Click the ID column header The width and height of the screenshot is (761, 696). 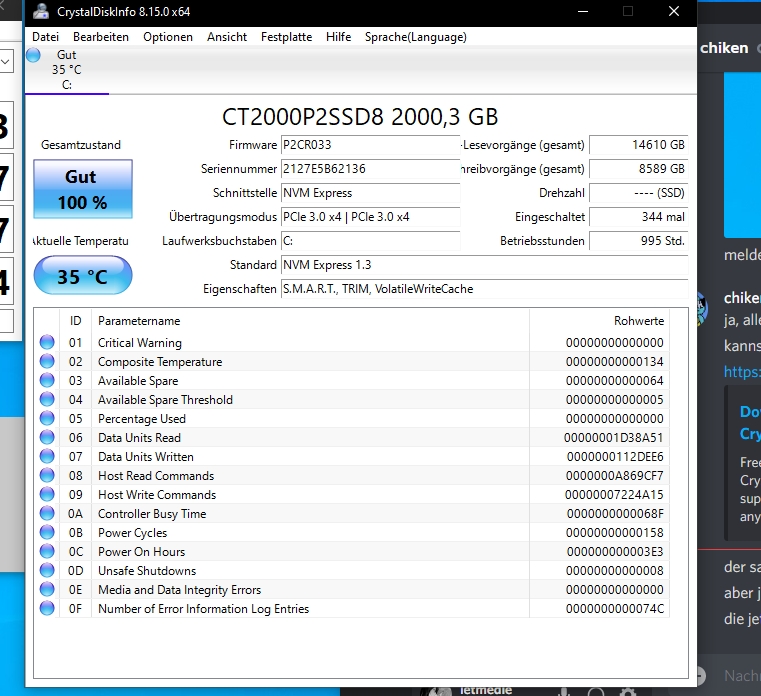coord(75,321)
